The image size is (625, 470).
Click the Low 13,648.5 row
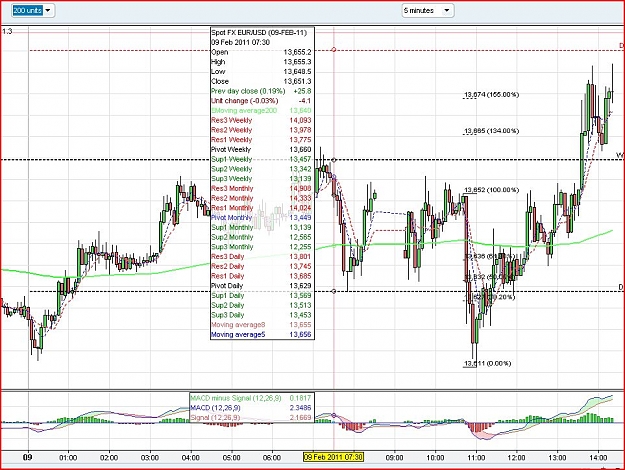[261, 71]
